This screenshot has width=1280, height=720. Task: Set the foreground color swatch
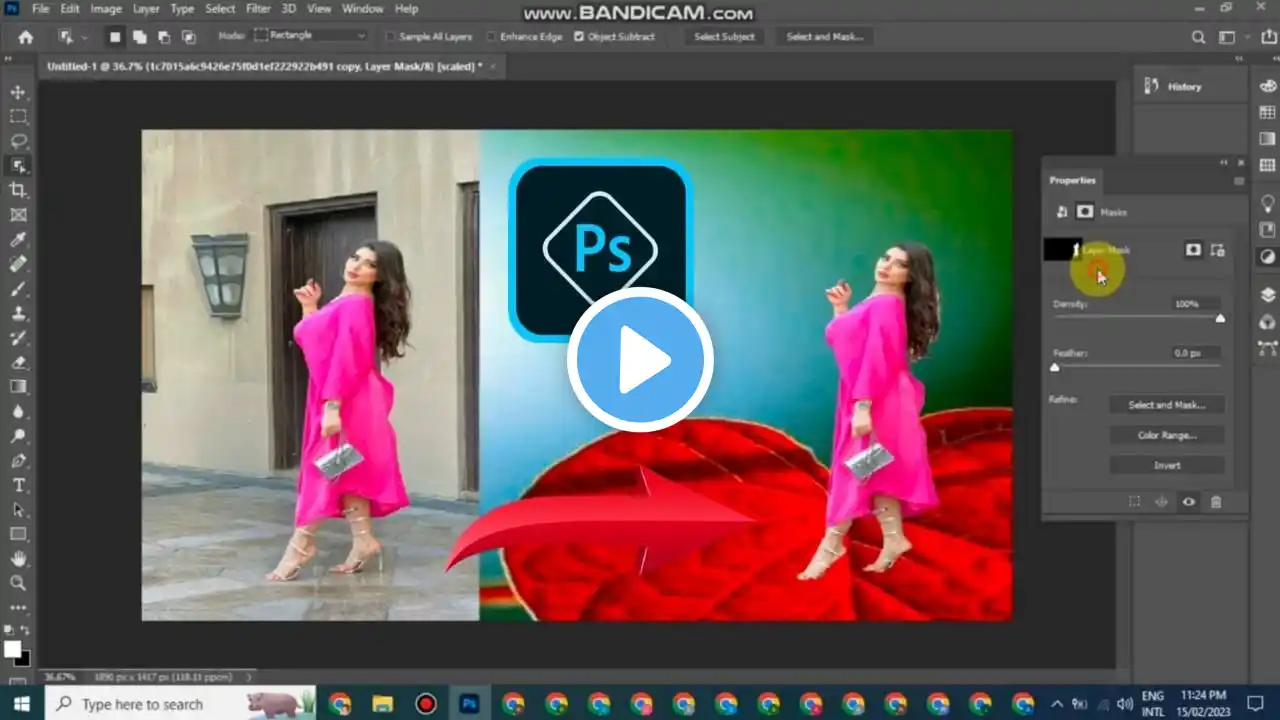point(12,649)
